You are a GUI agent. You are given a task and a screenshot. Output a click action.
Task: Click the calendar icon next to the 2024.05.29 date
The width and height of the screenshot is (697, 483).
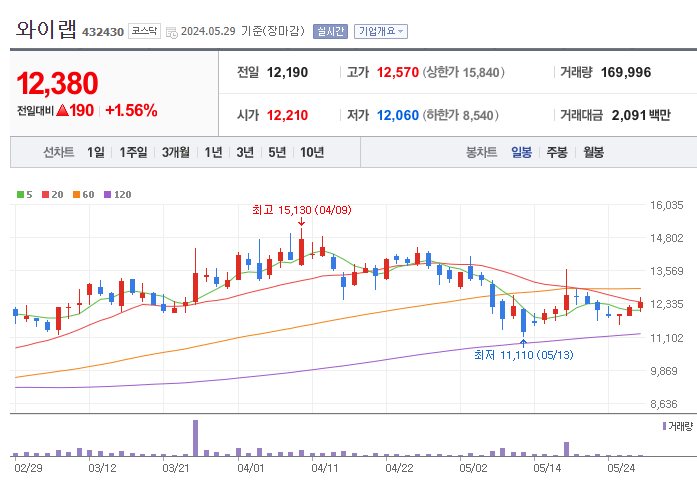tap(172, 32)
